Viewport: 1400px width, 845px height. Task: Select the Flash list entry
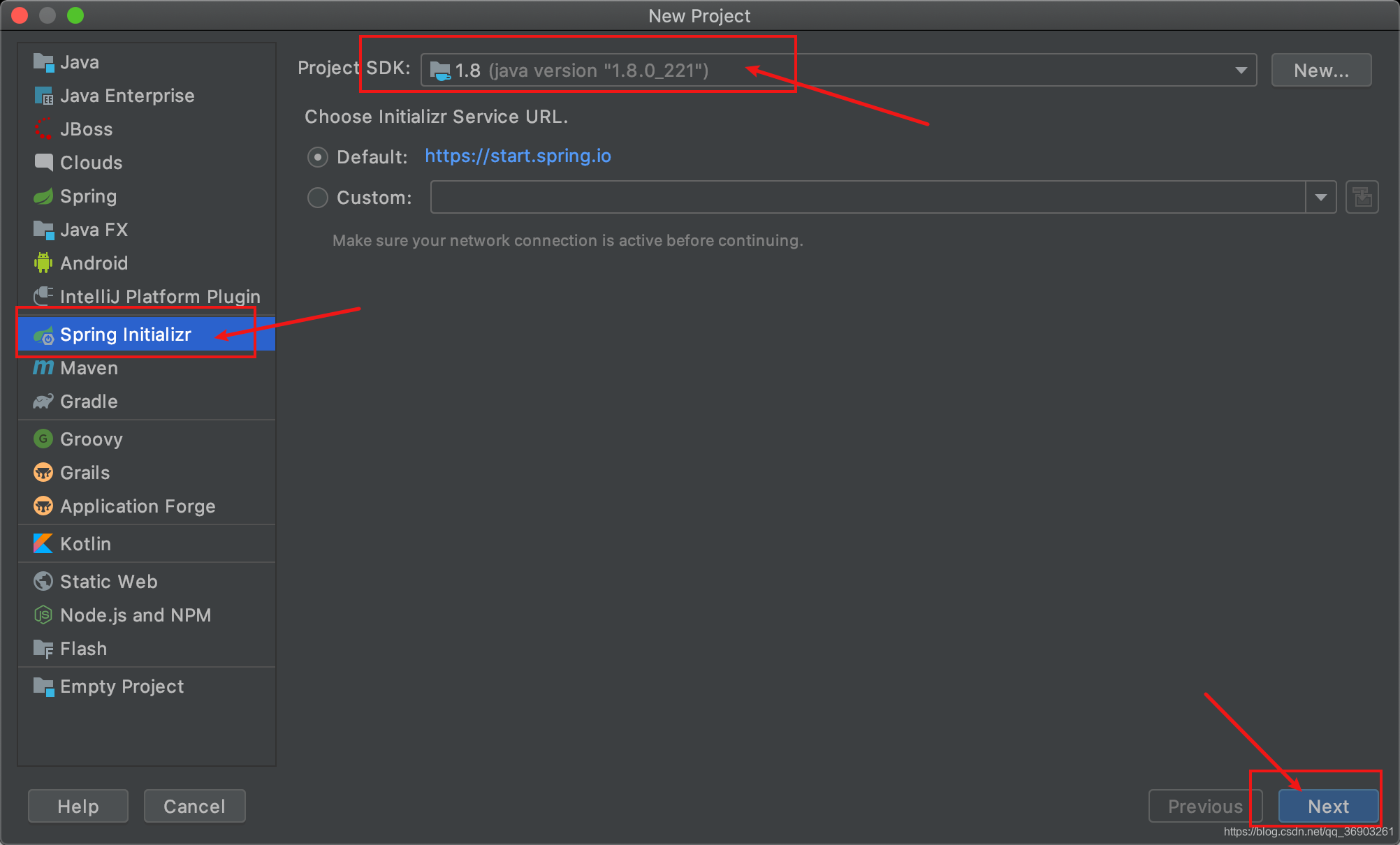click(147, 649)
